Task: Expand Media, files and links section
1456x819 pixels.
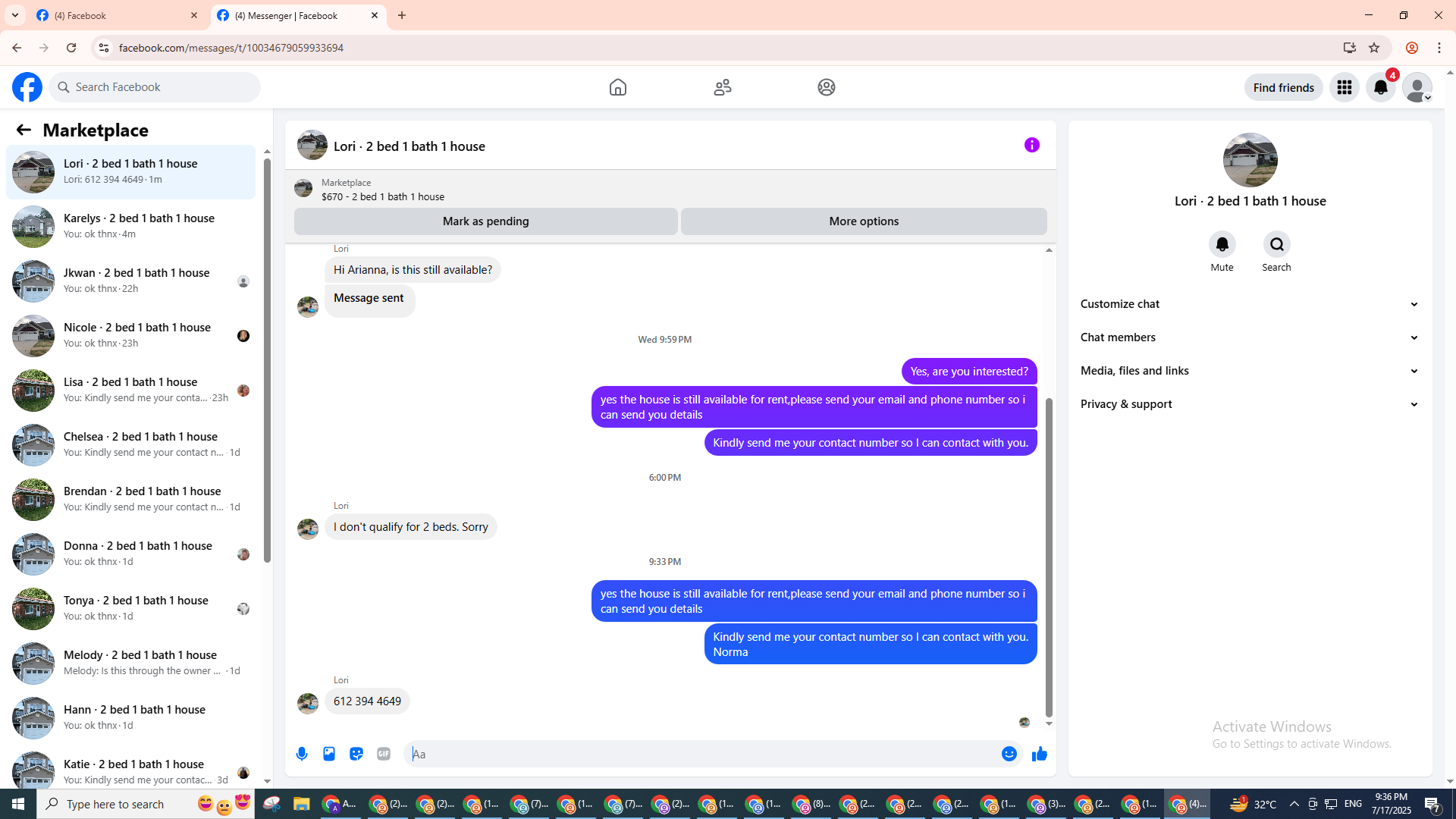Action: click(1250, 371)
